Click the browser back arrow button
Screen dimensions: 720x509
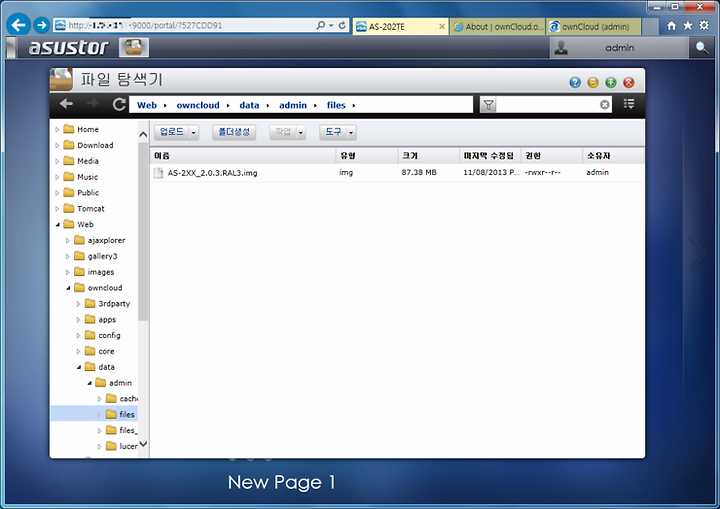click(x=19, y=25)
